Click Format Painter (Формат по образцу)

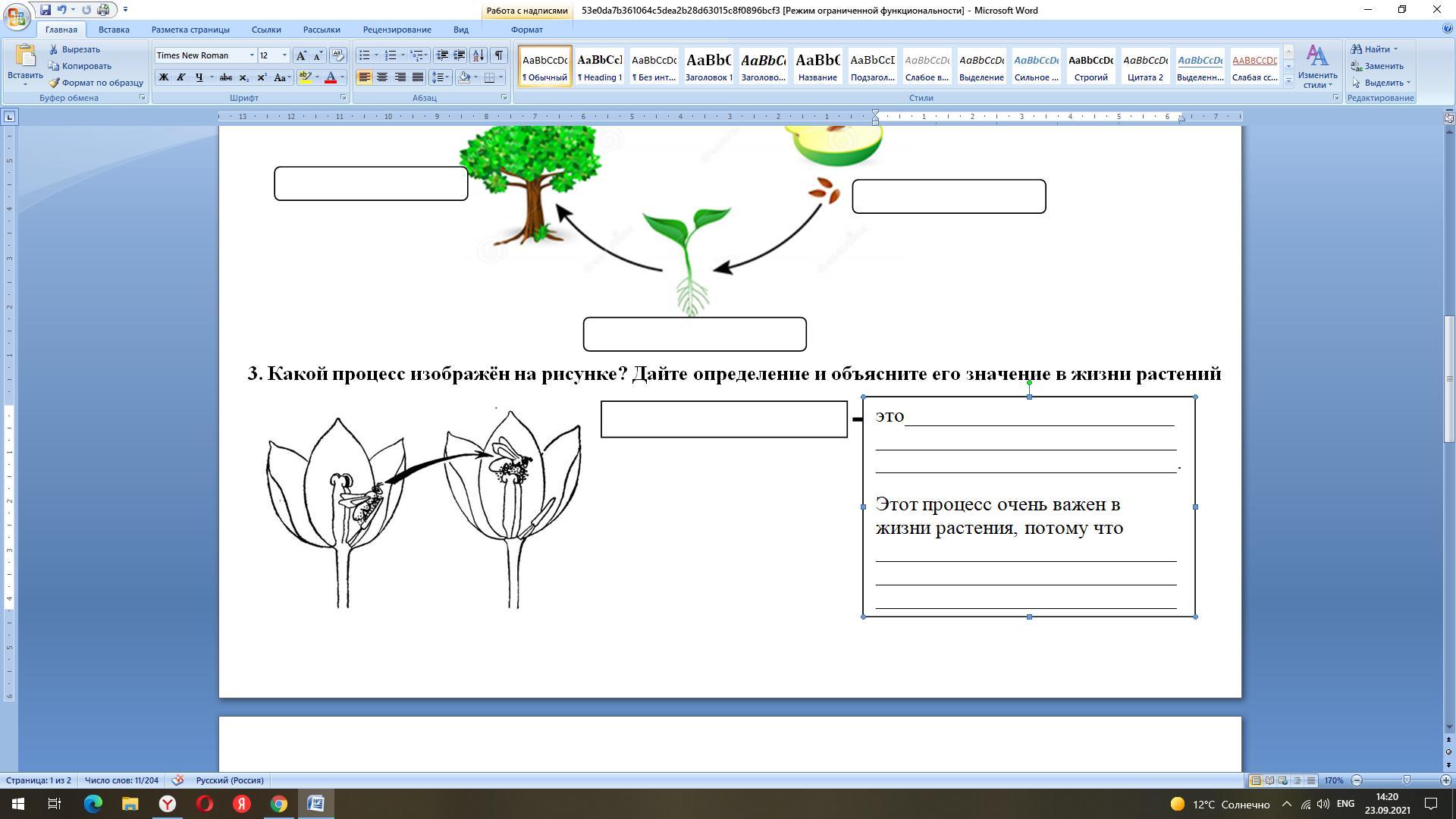96,83
